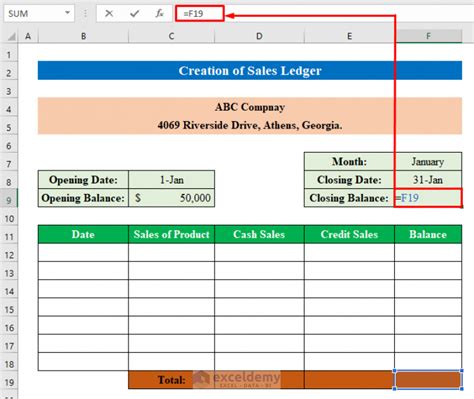Click the '4069 Riverside Drive, Athens, Georgia.' cell
Screen dimensions: 474x399
pos(250,125)
